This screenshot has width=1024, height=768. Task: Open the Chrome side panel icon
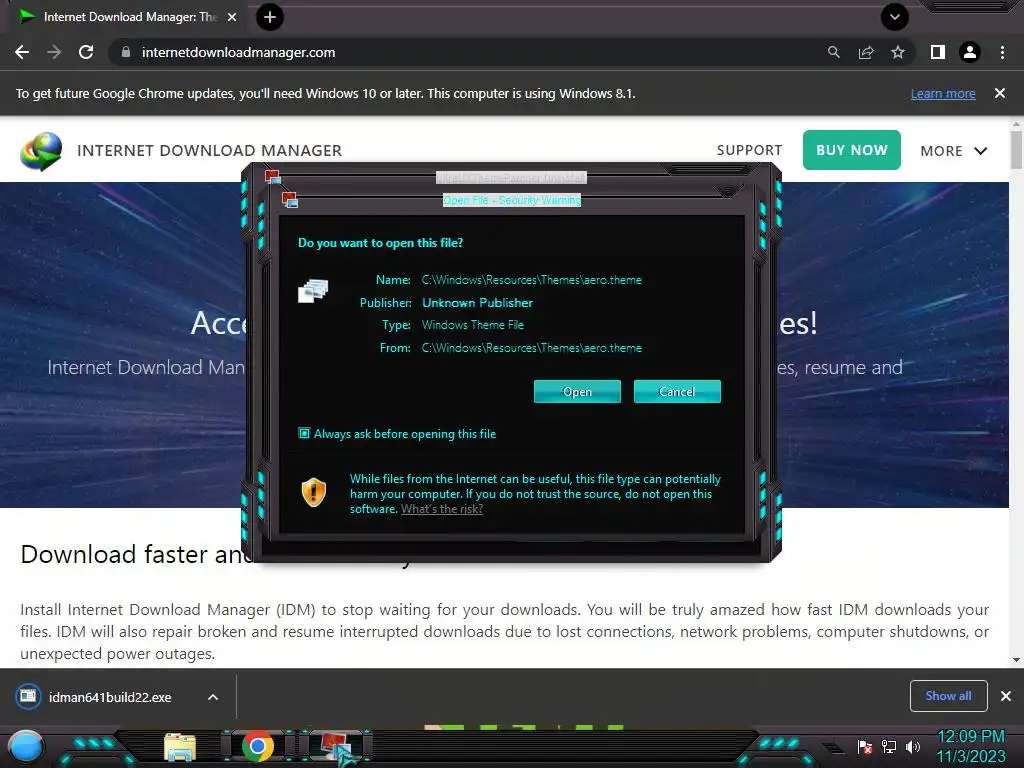pos(938,52)
